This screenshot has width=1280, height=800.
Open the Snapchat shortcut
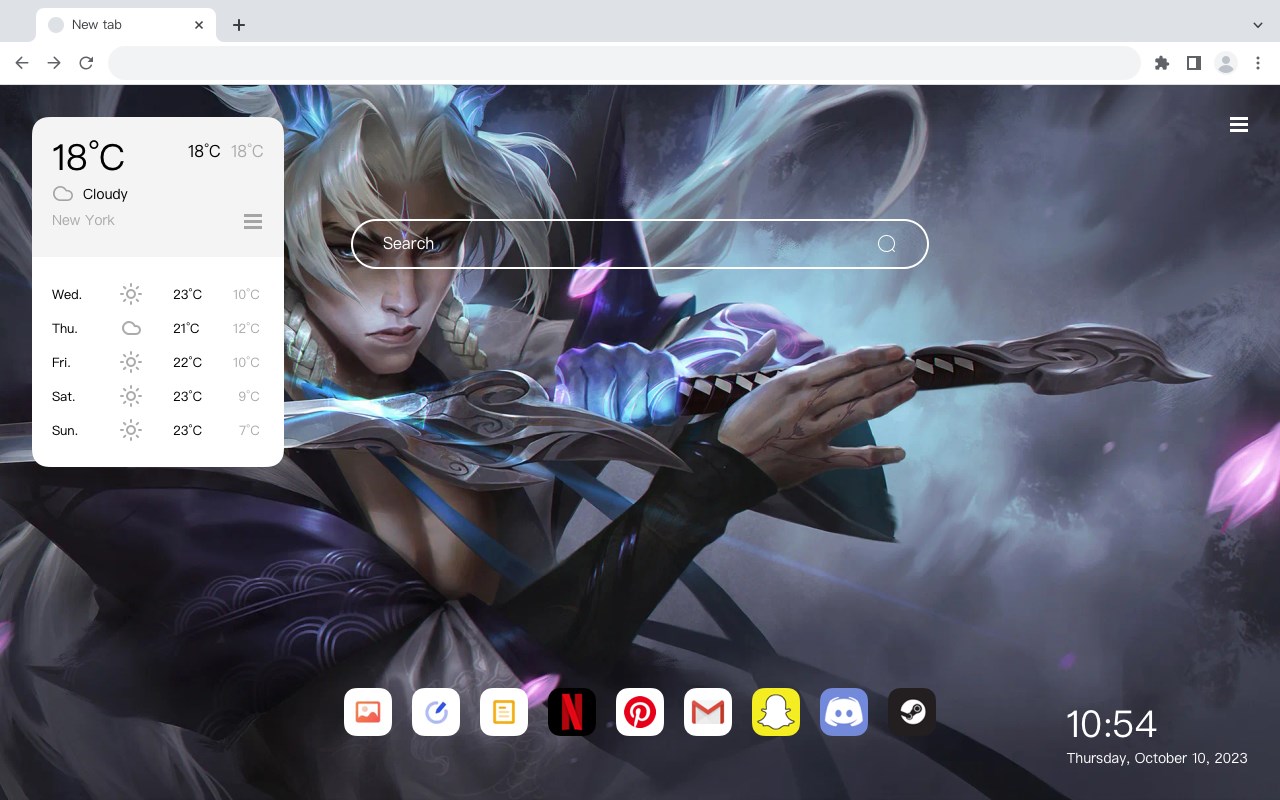[x=776, y=712]
